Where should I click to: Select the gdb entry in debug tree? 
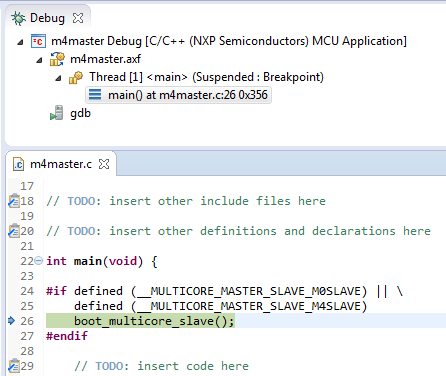(80, 113)
